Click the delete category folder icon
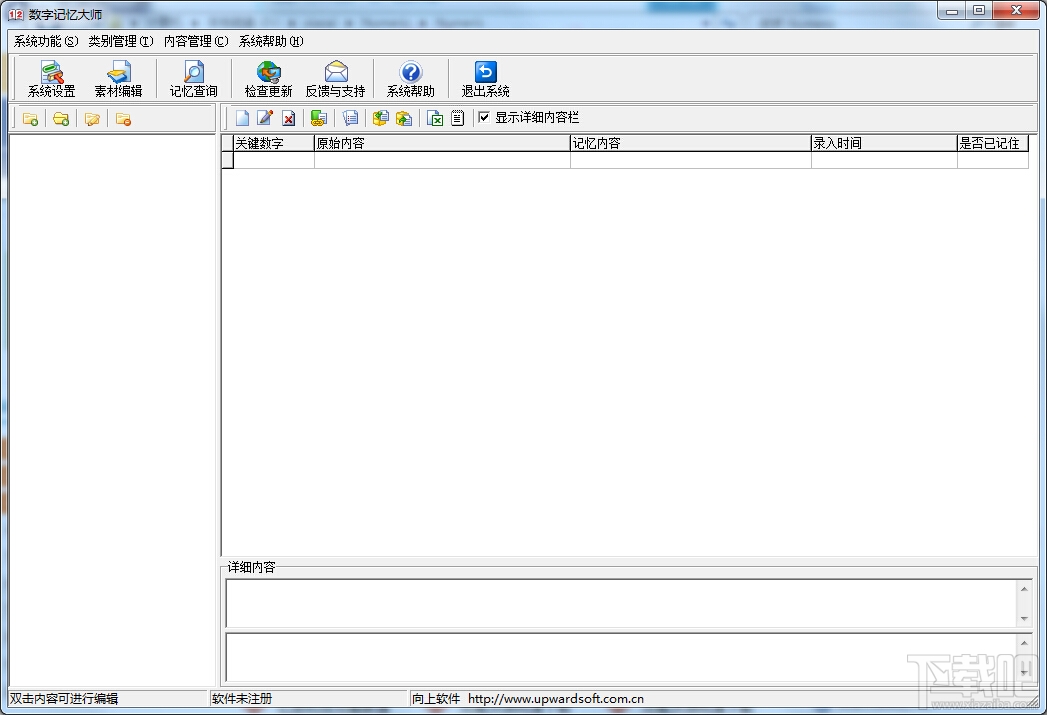The width and height of the screenshot is (1047, 715). 124,119
